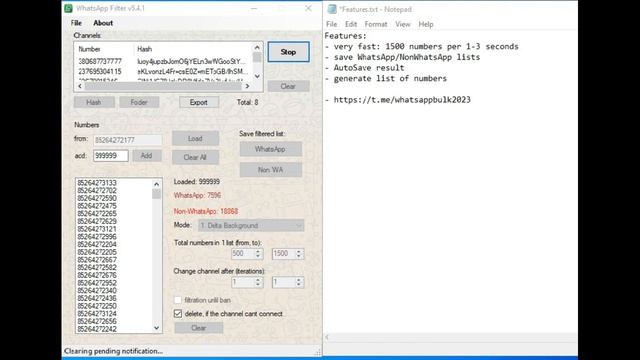640x360 pixels.
Task: Save the Non WA filtered list
Action: click(271, 169)
